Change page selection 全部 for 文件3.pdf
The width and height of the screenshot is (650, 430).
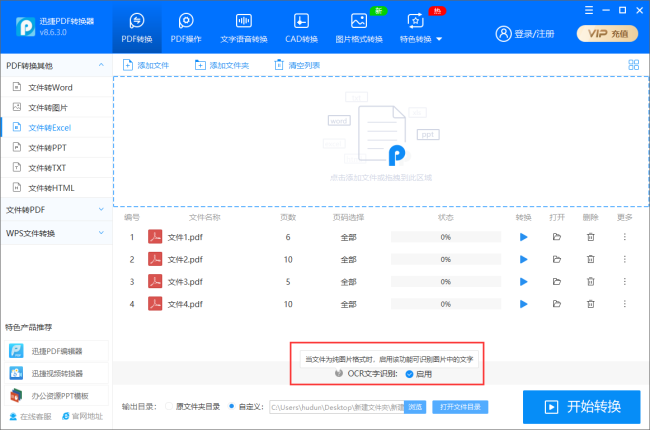348,282
